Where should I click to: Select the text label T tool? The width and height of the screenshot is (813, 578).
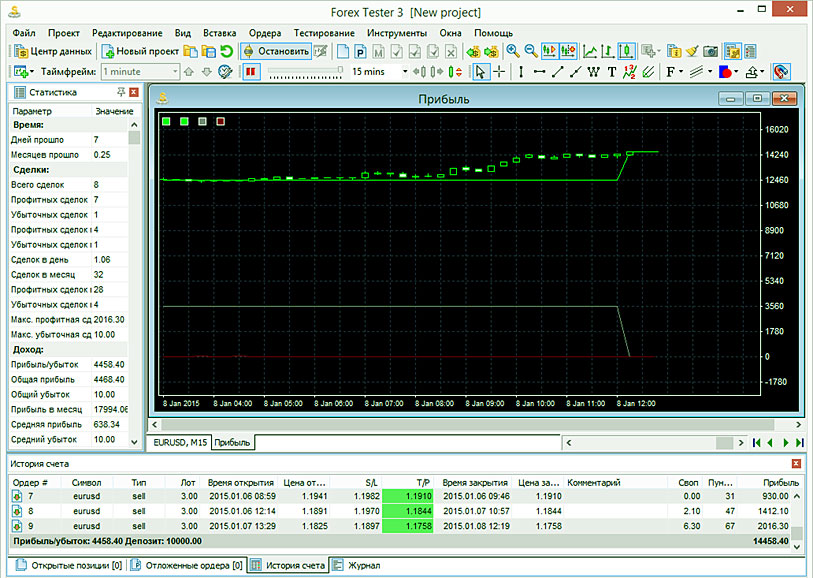click(611, 72)
